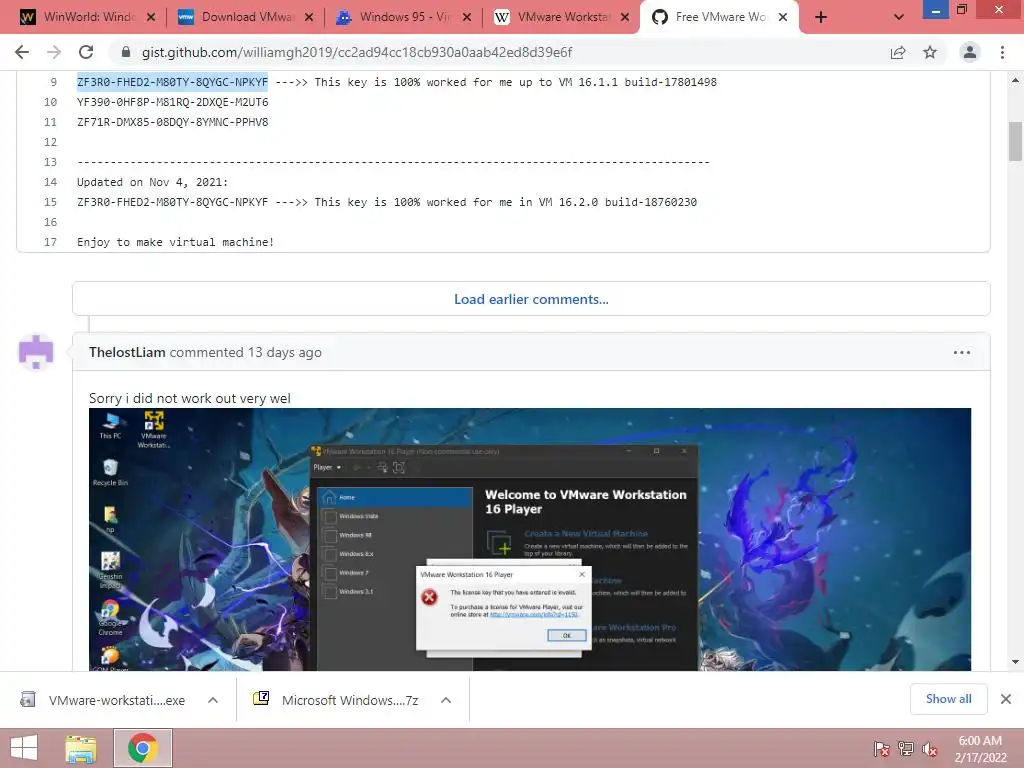
Task: Click key text on line 11
Action: click(172, 121)
